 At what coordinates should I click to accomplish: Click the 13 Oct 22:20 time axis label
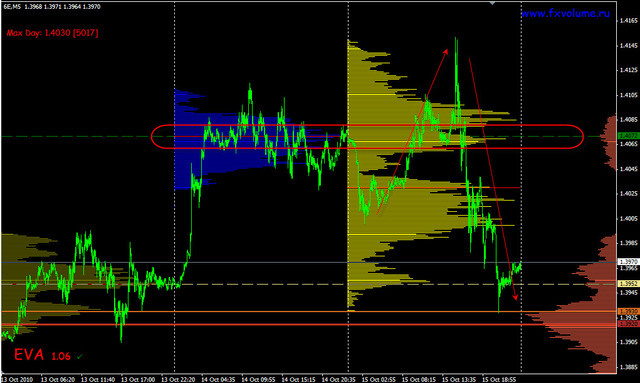tap(178, 379)
